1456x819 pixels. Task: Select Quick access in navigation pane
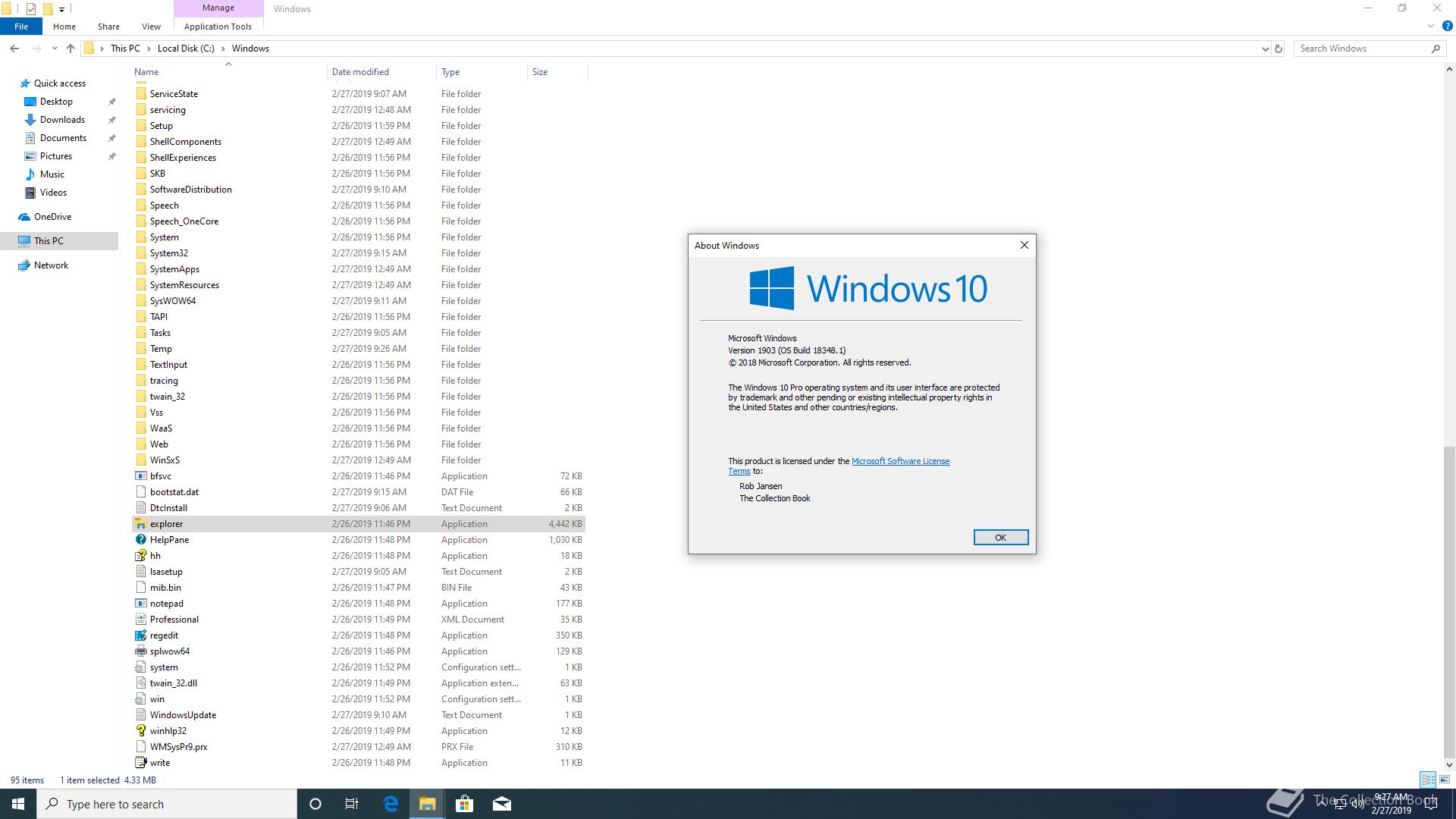point(59,83)
